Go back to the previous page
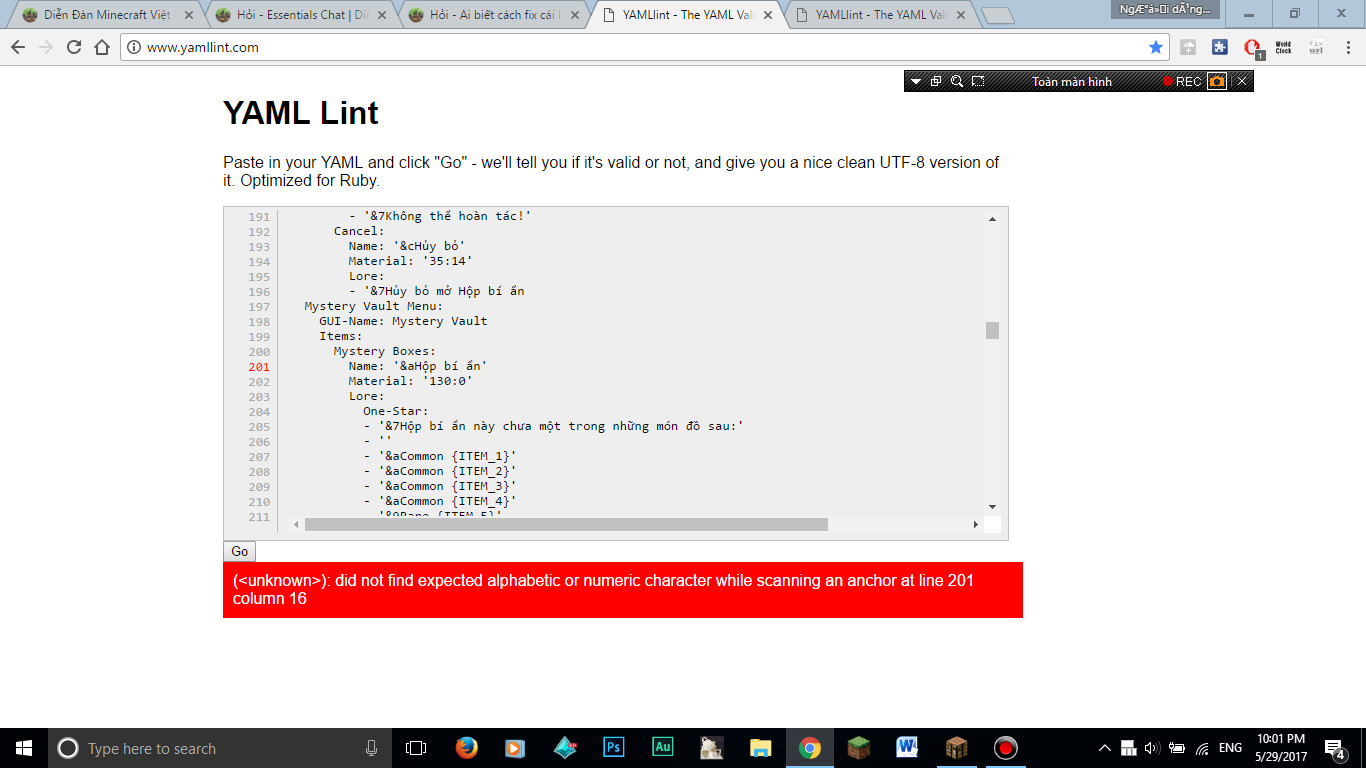This screenshot has width=1366, height=768. point(18,47)
